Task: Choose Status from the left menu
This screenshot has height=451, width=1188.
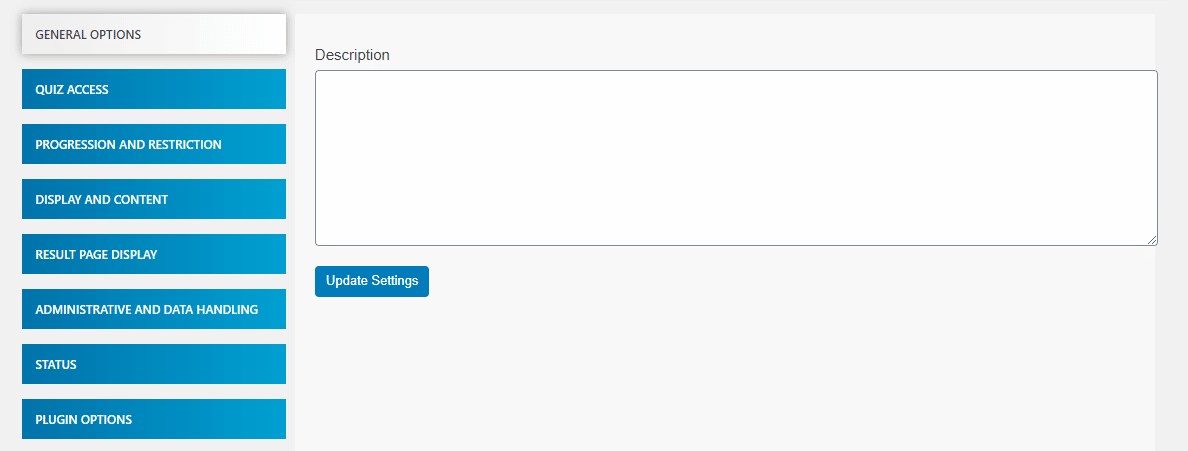Action: point(154,364)
